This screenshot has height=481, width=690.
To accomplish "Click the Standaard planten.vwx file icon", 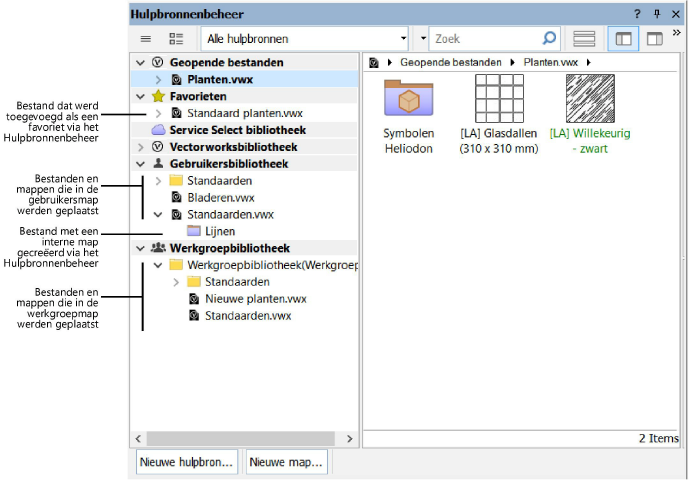I will [x=176, y=114].
